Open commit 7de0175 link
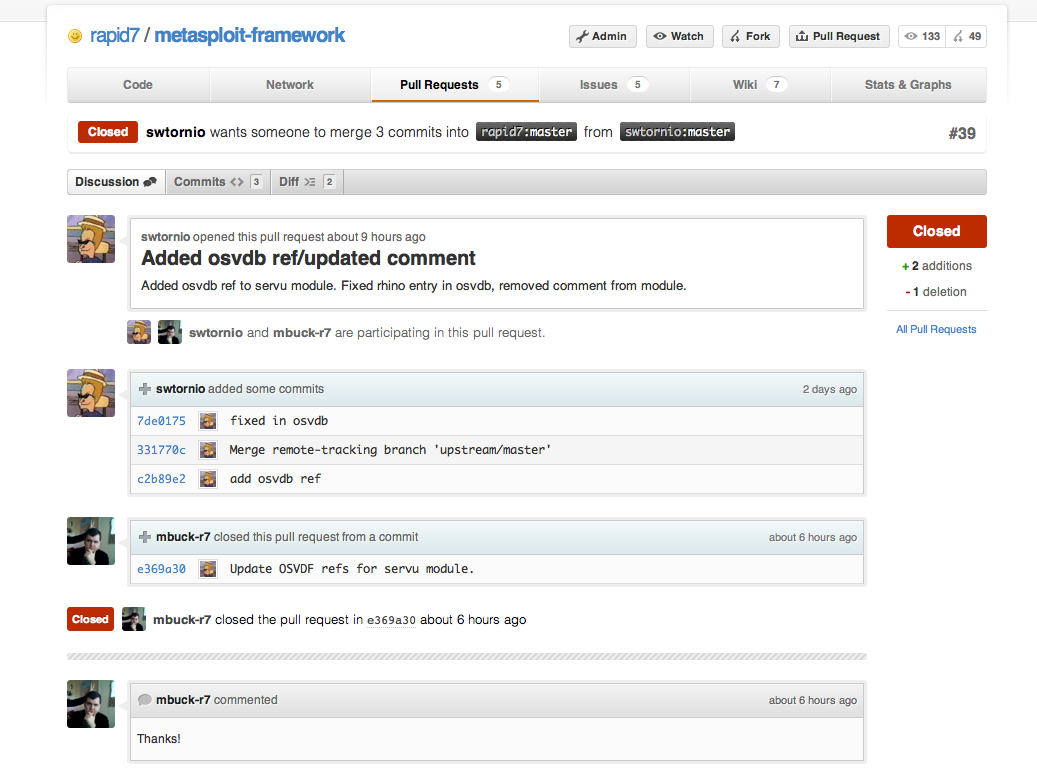 (161, 421)
